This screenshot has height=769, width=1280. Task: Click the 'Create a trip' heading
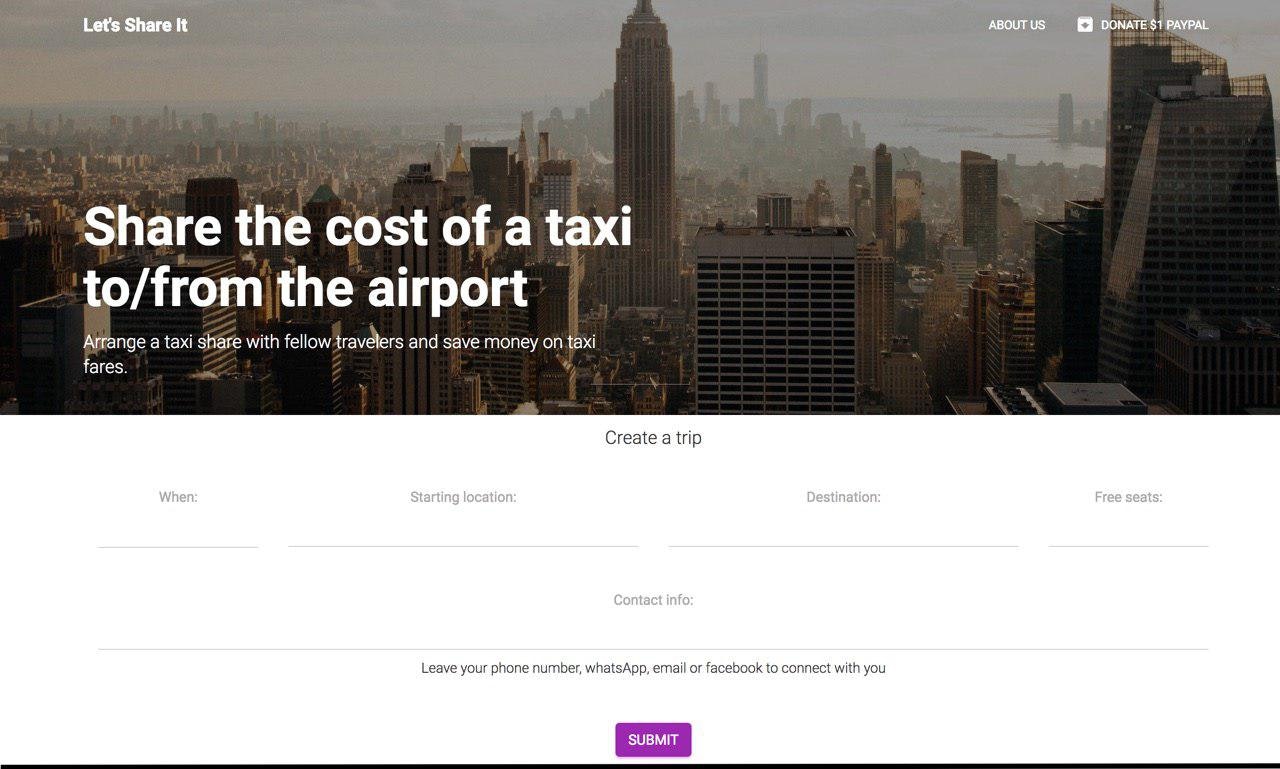(653, 438)
